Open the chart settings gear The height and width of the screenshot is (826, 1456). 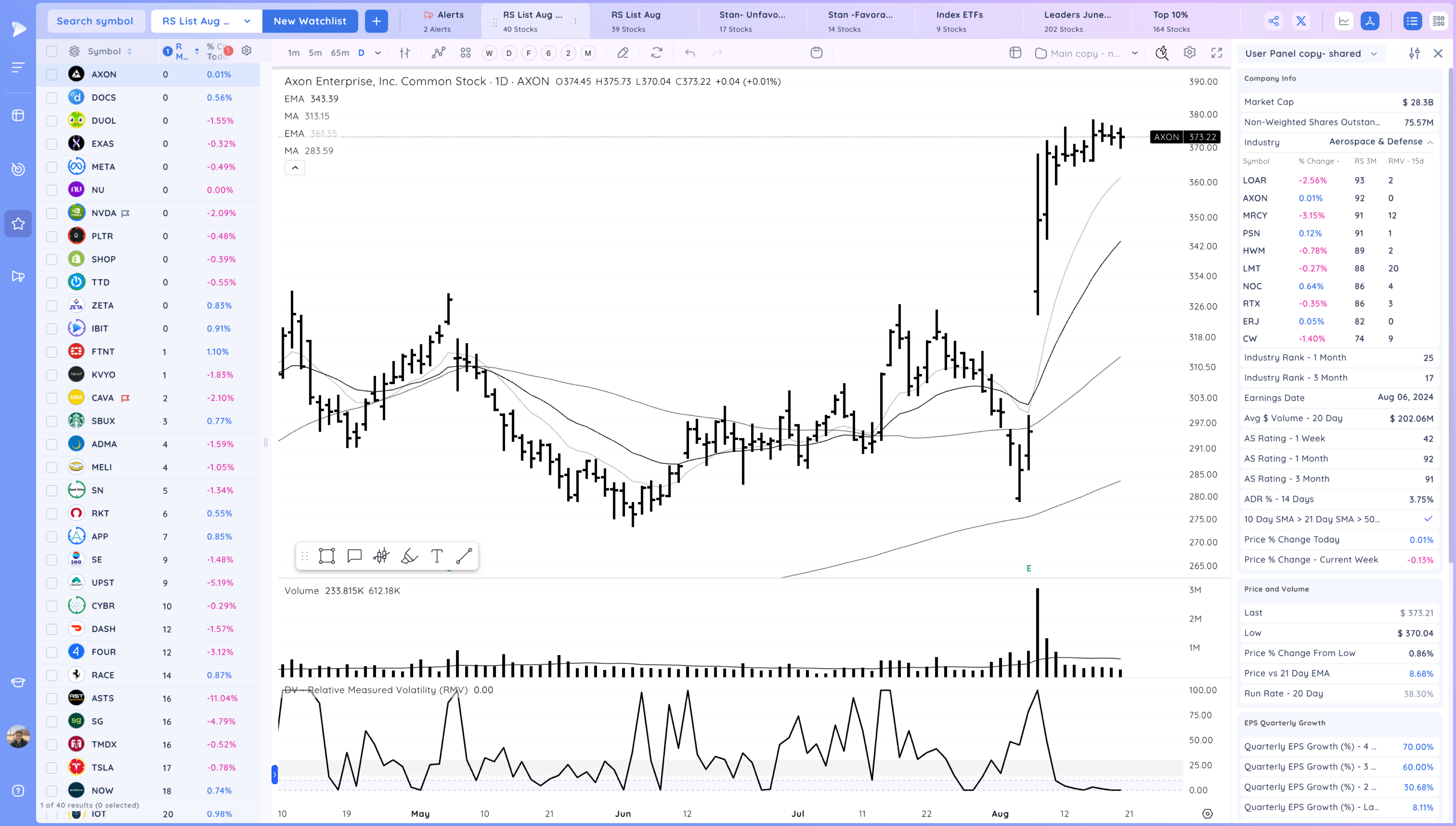pyautogui.click(x=1189, y=53)
